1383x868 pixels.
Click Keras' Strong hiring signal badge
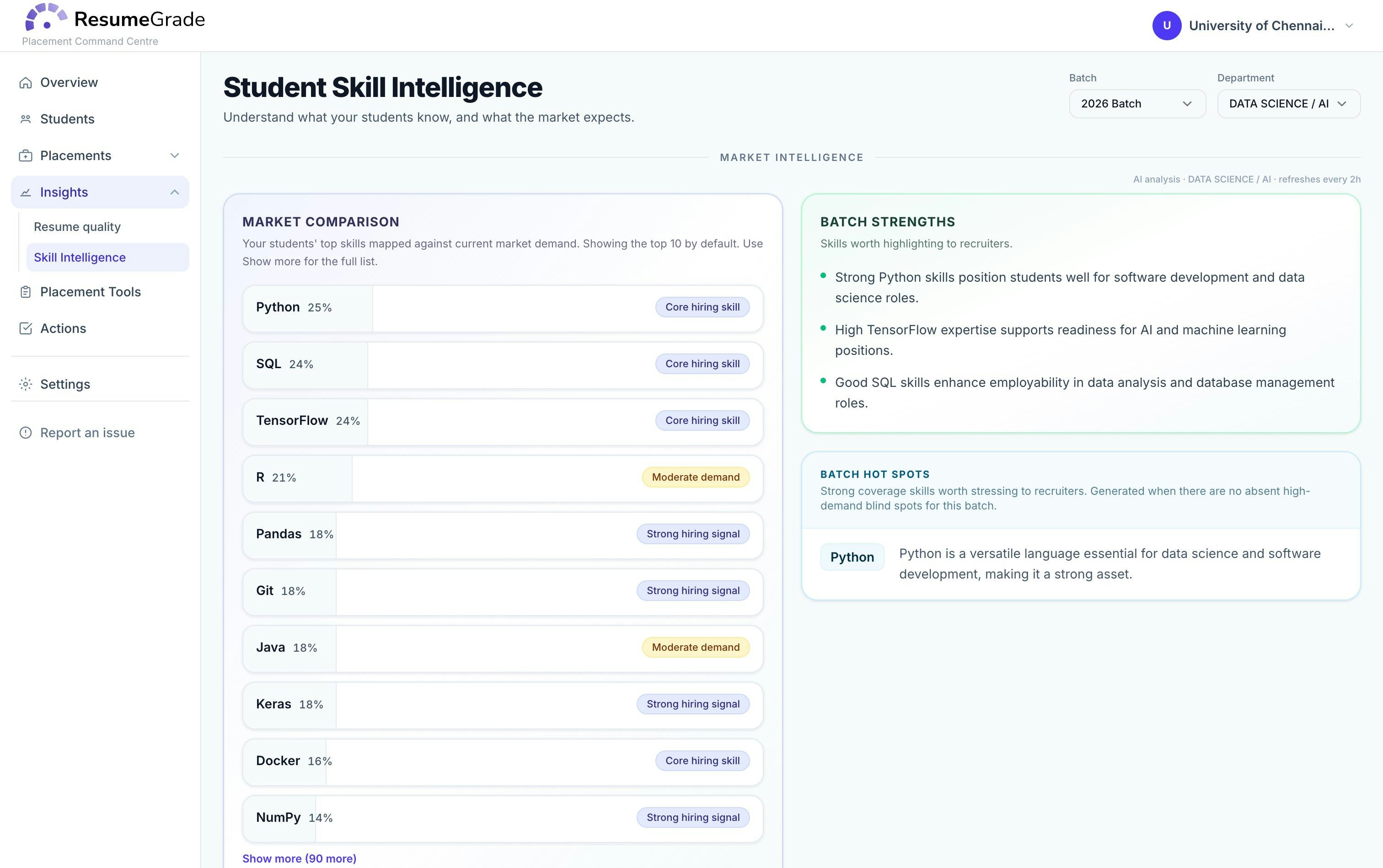tap(693, 704)
